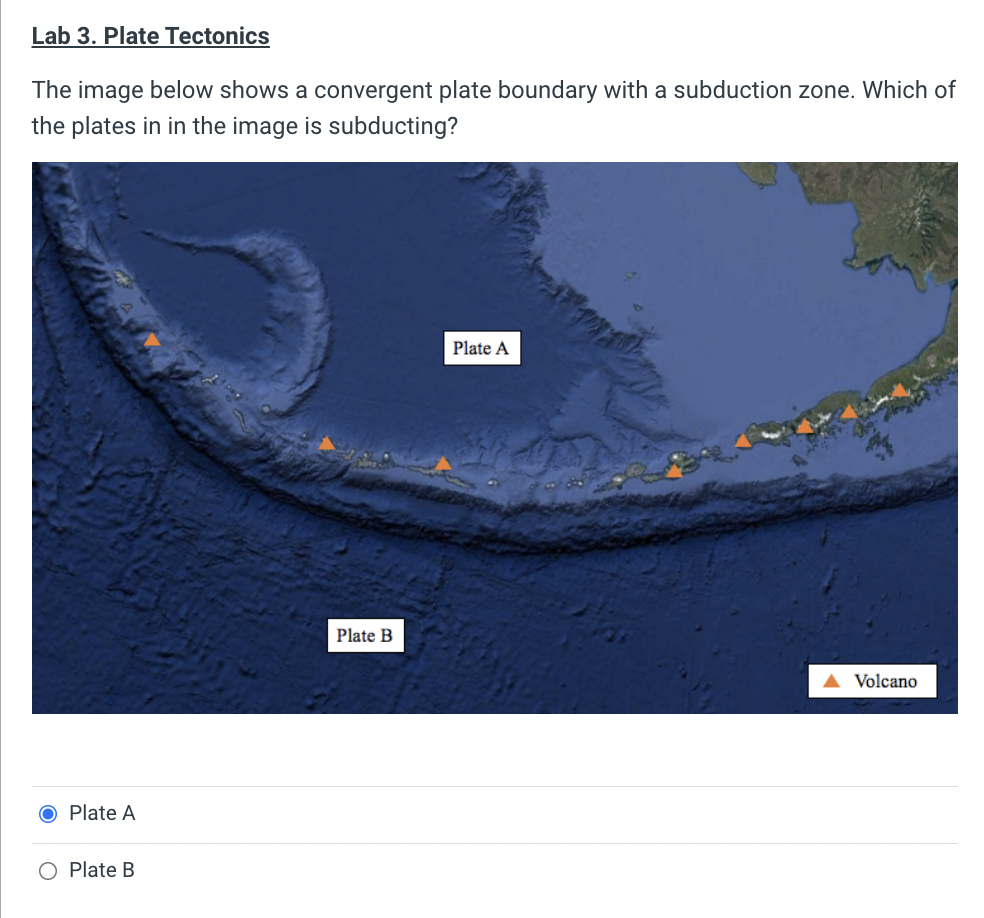The width and height of the screenshot is (984, 918).
Task: Select the Plate A radio button
Action: (48, 814)
